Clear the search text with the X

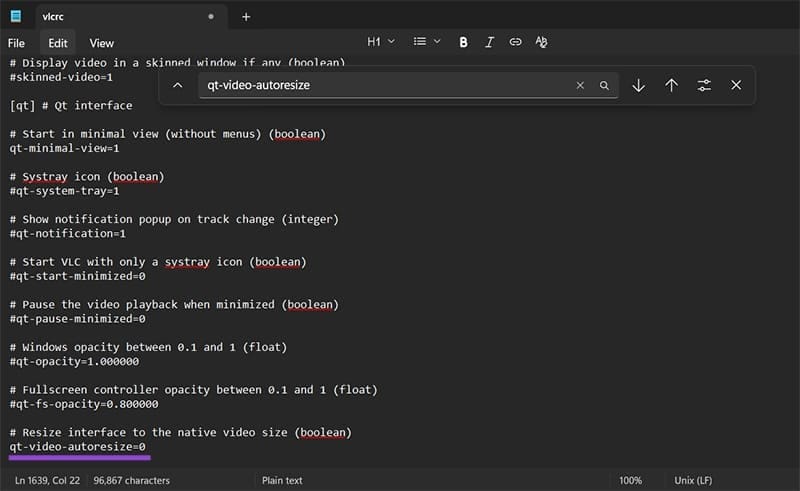coord(580,86)
